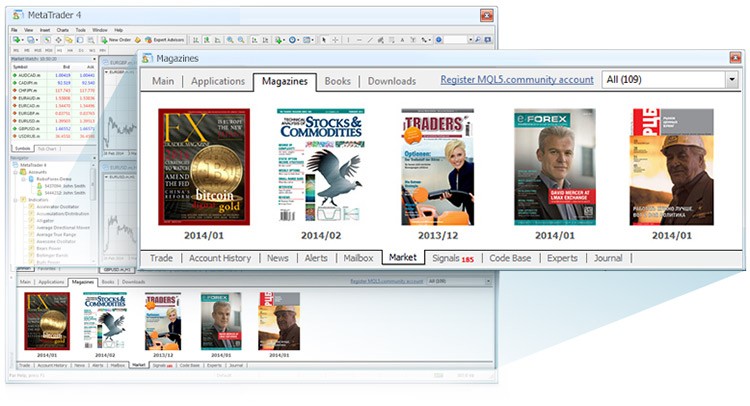Switch to the Account History tab
750x406 pixels.
point(221,258)
